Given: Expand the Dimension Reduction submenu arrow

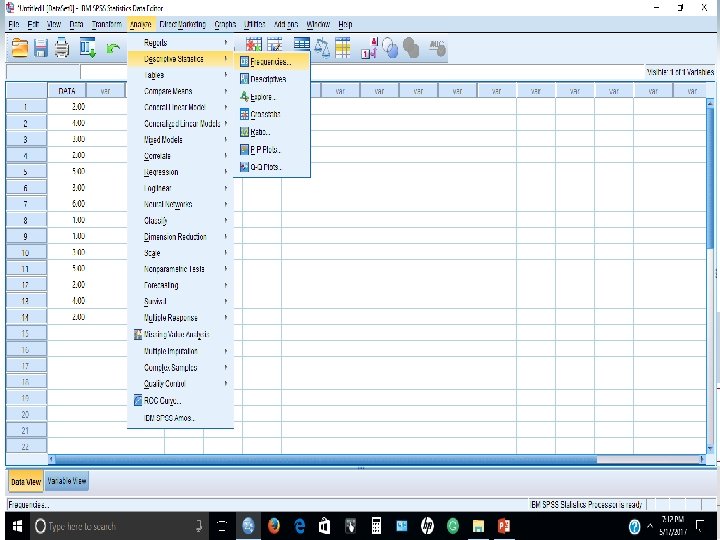Looking at the screenshot, I should click(226, 236).
